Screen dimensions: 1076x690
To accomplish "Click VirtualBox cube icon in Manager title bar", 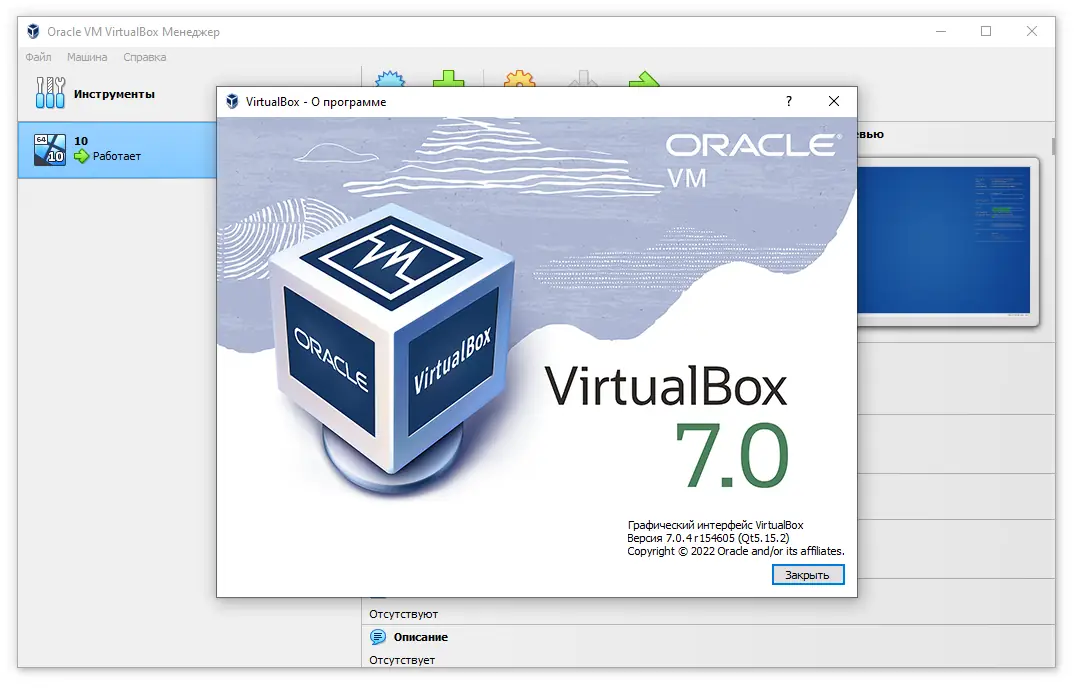I will [x=33, y=32].
